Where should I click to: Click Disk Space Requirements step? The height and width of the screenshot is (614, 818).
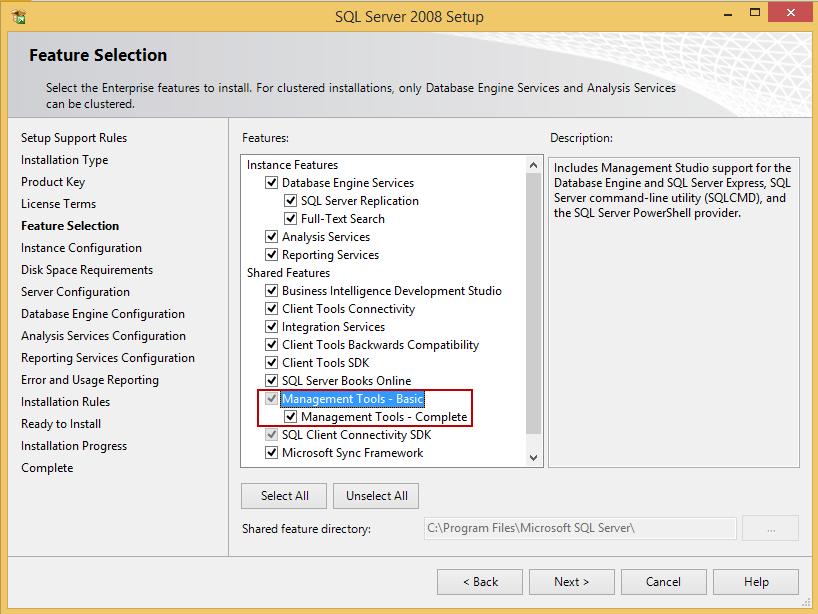[x=87, y=270]
